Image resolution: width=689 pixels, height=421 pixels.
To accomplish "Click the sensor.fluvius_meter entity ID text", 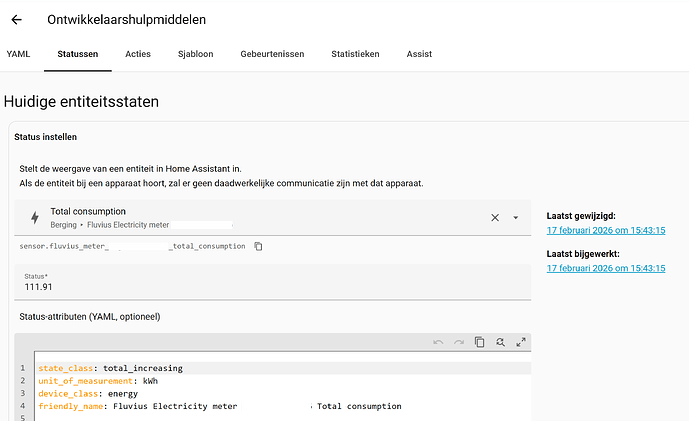I will click(x=132, y=246).
